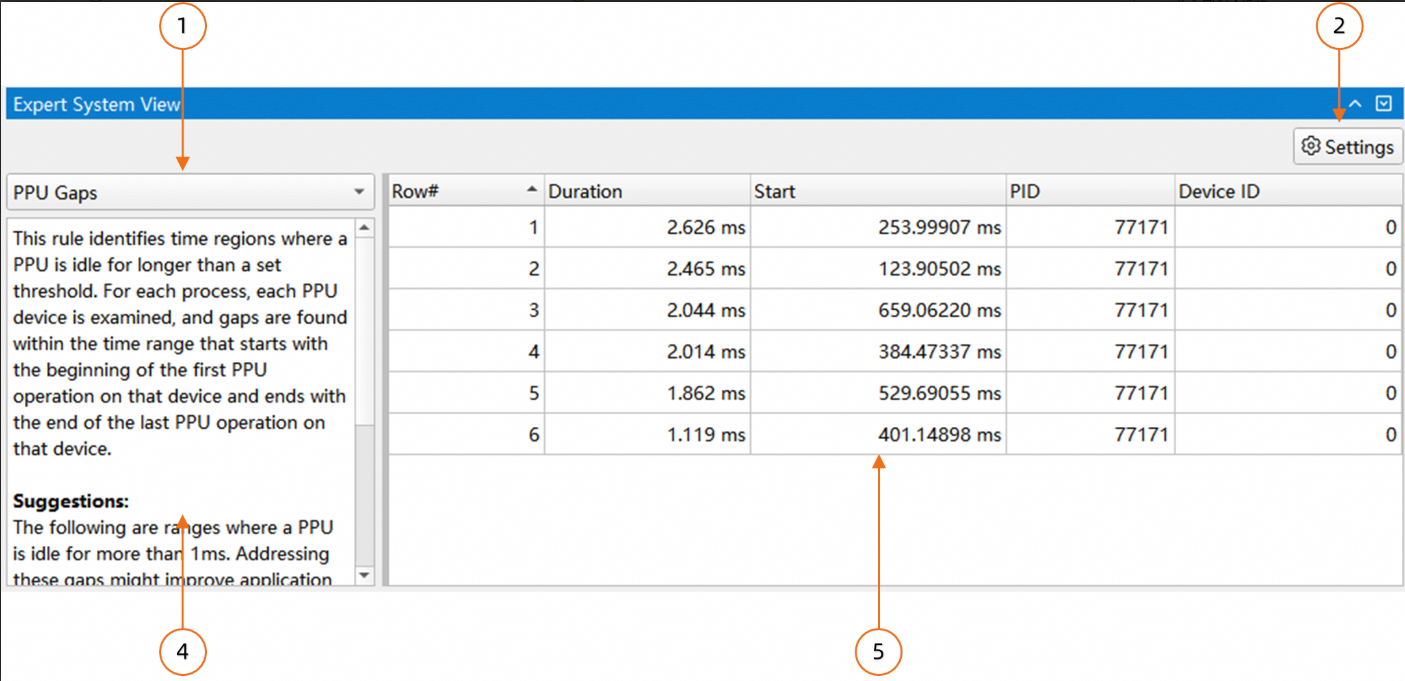Click the Device ID column header

click(1286, 191)
